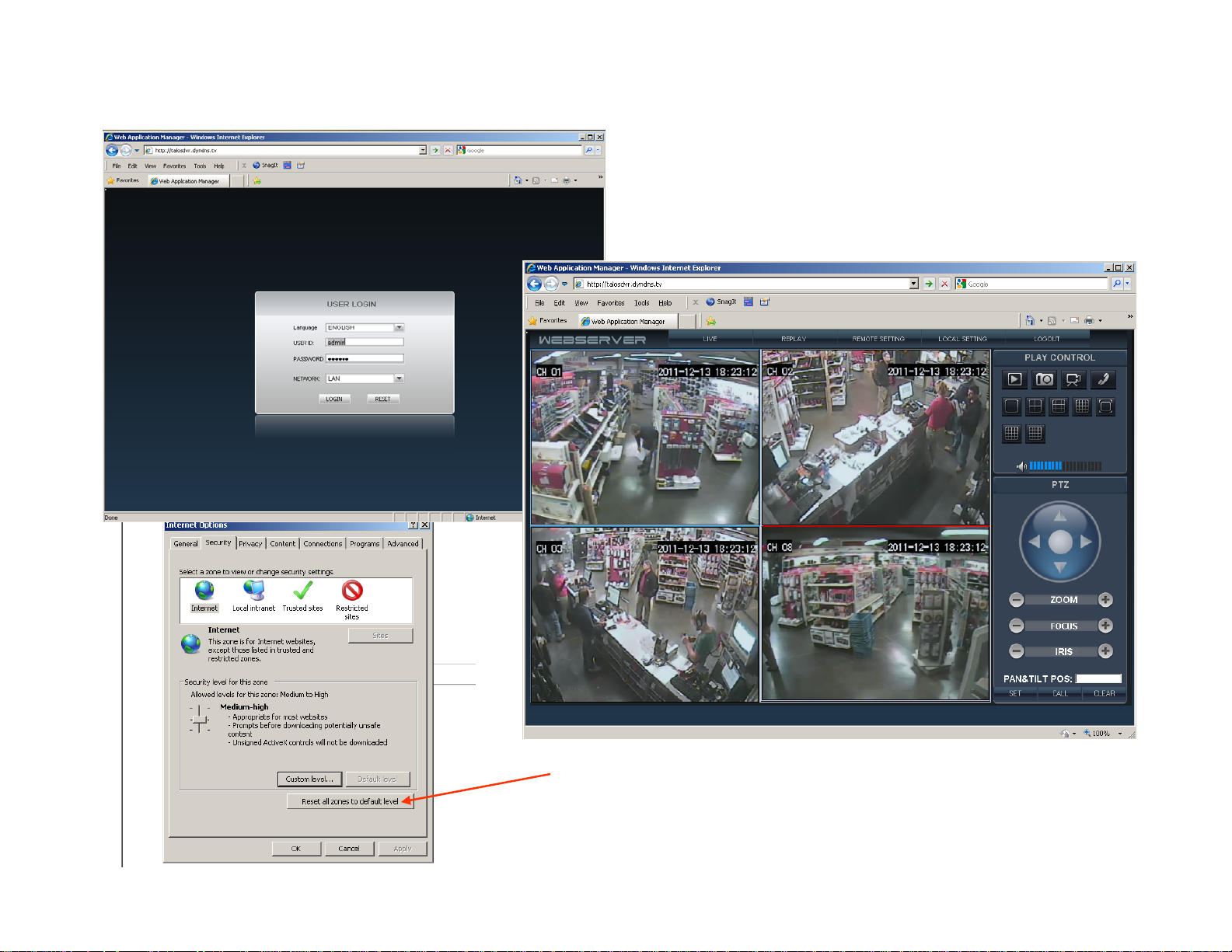Select the Internet zone icon
Viewport: 1232px width, 952px height.
pos(204,596)
